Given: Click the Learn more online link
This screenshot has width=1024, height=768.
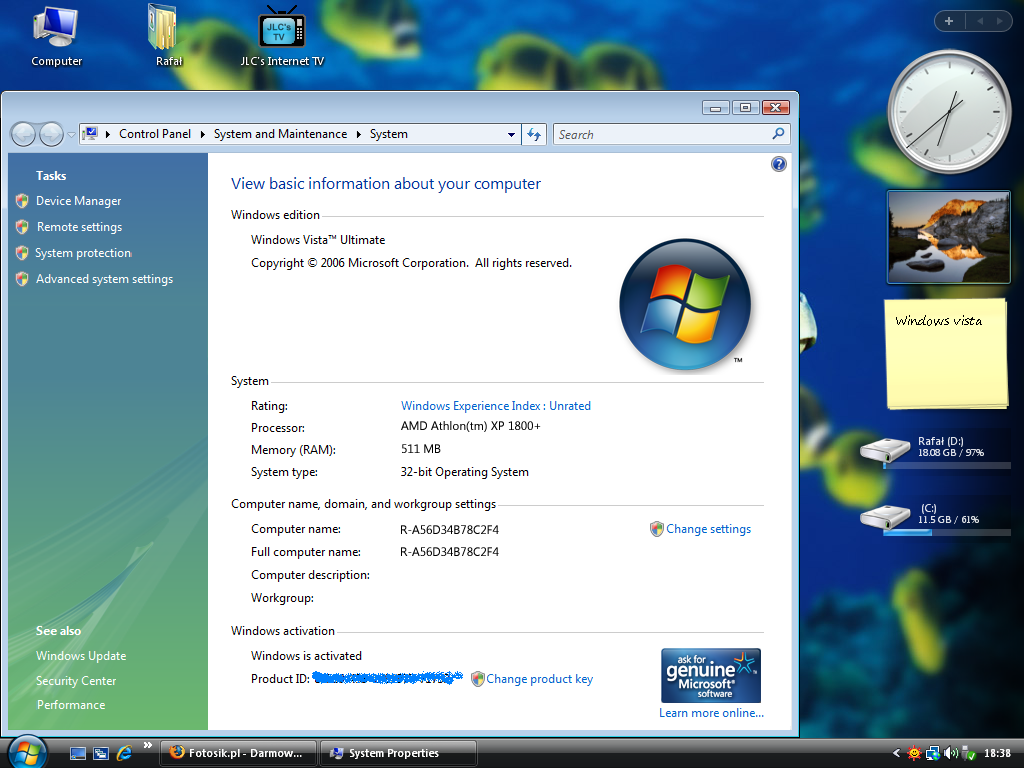Looking at the screenshot, I should (711, 712).
